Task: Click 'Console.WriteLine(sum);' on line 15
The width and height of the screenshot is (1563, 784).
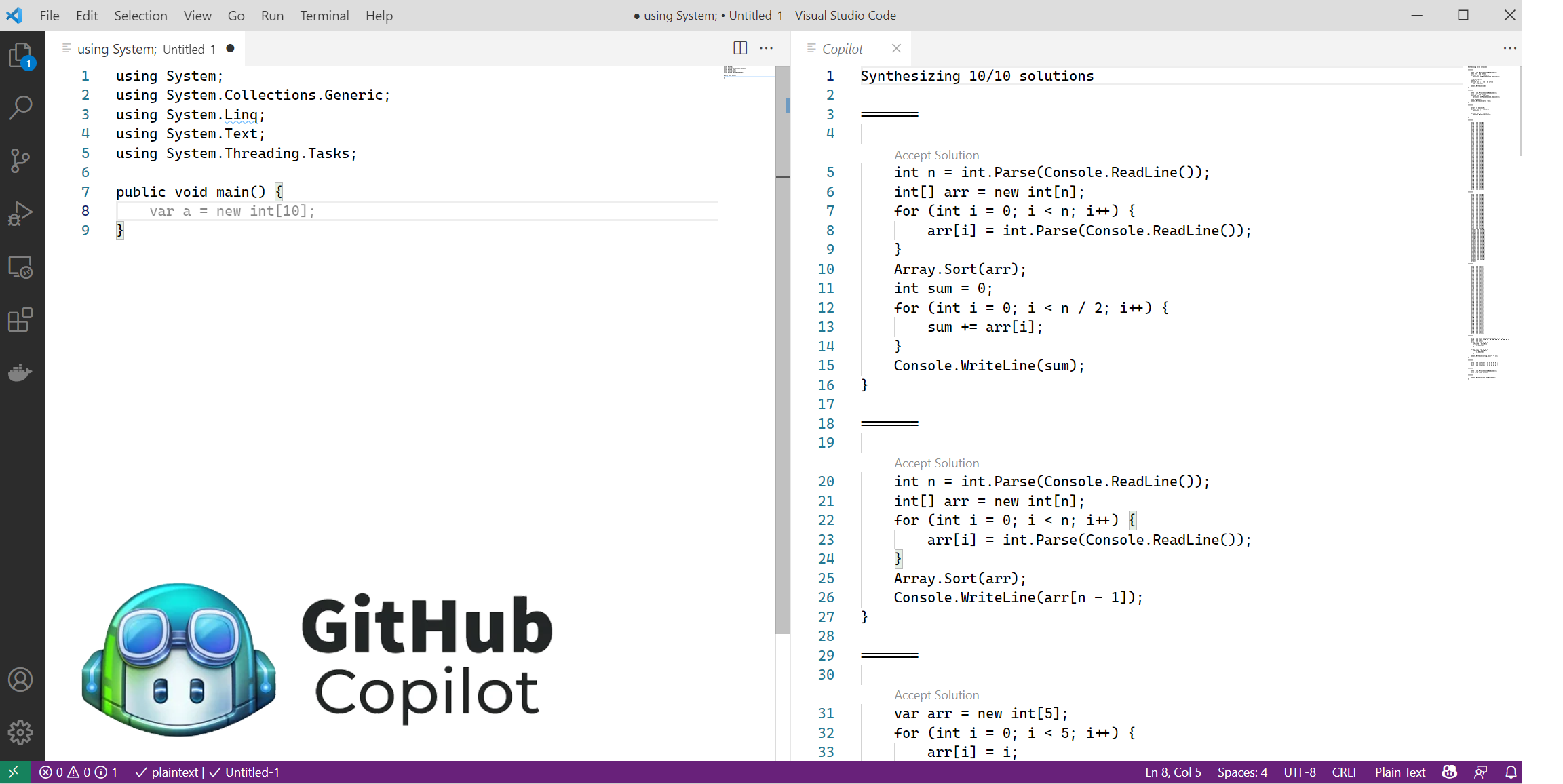Action: click(989, 366)
